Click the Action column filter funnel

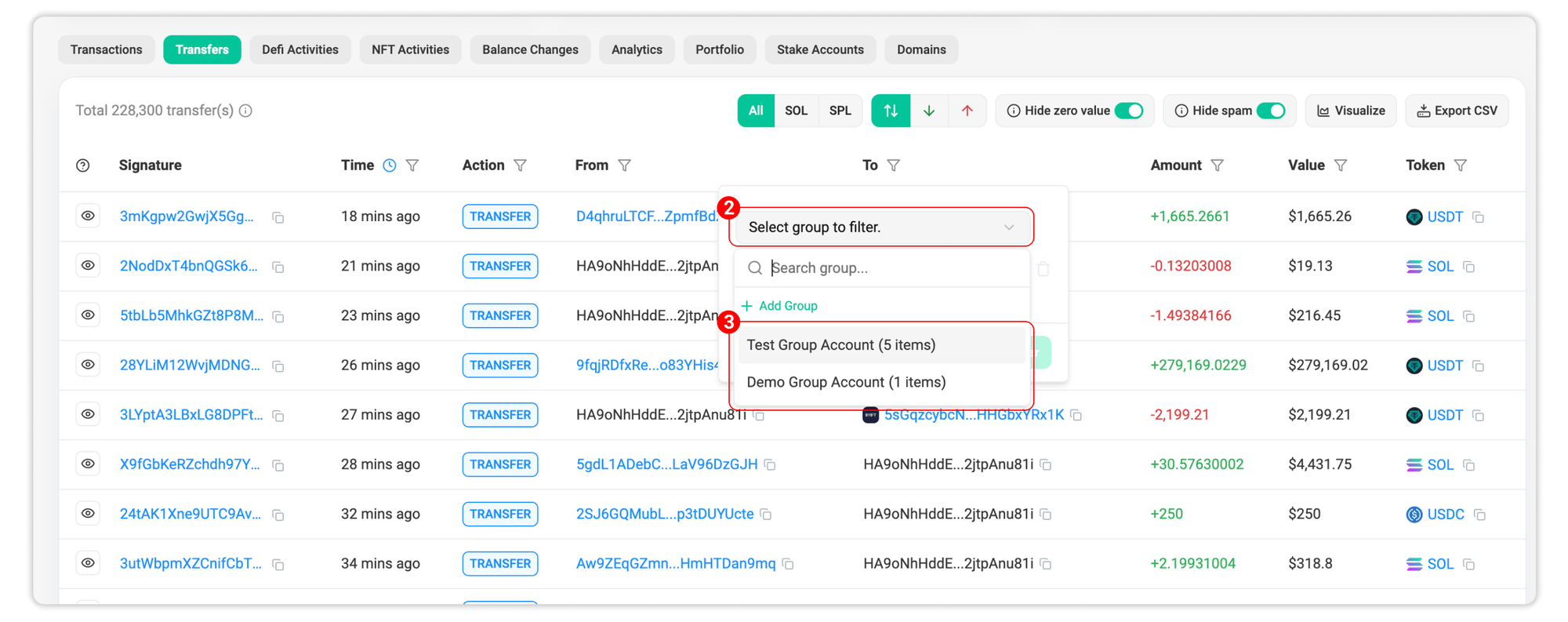pyautogui.click(x=521, y=166)
